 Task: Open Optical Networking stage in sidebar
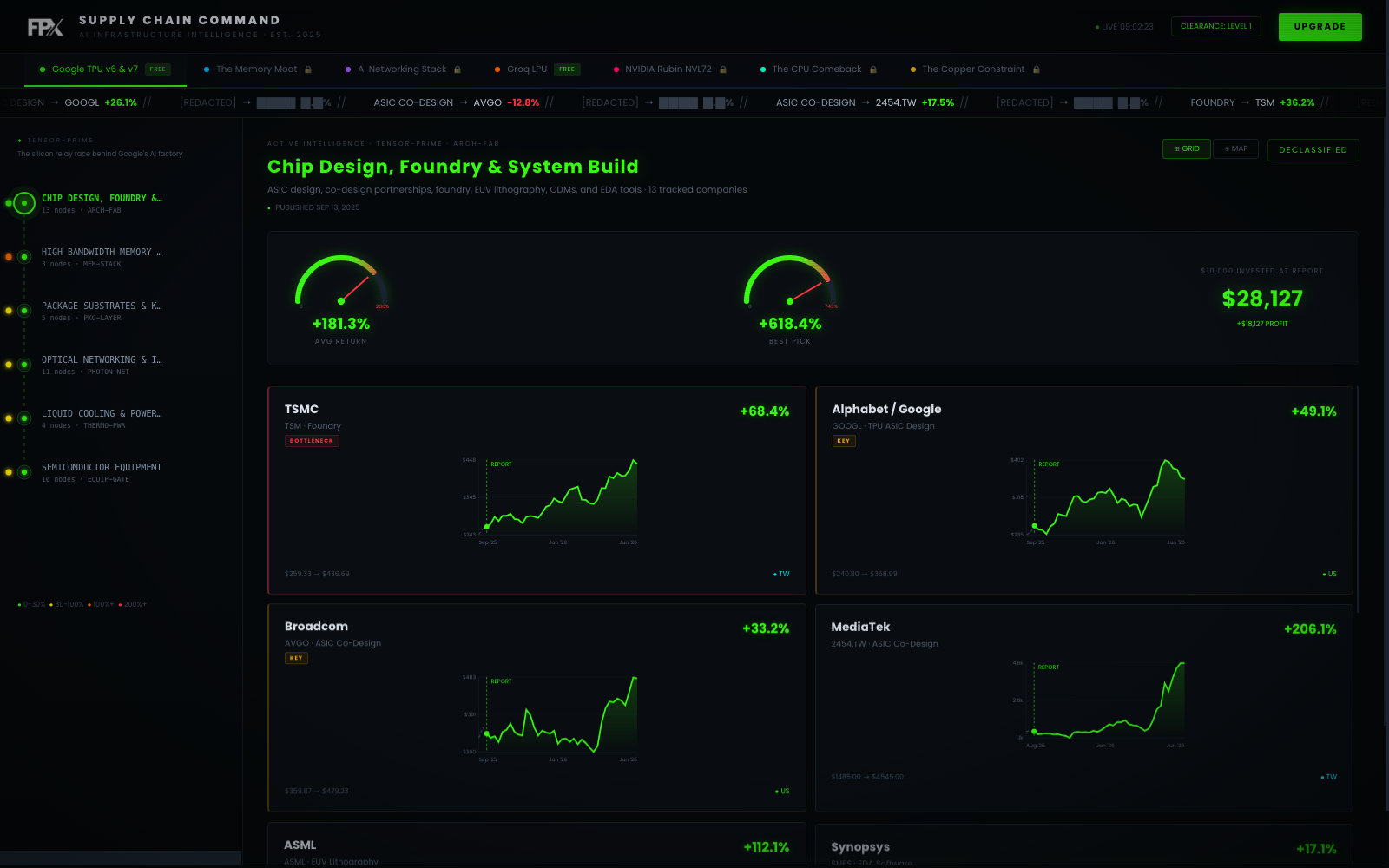pyautogui.click(x=102, y=365)
